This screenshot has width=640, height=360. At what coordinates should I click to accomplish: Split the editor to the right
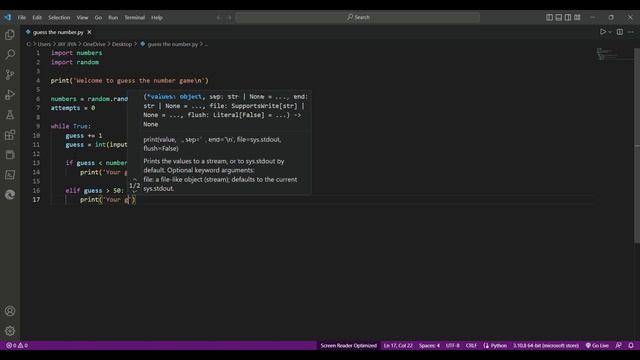coord(620,32)
